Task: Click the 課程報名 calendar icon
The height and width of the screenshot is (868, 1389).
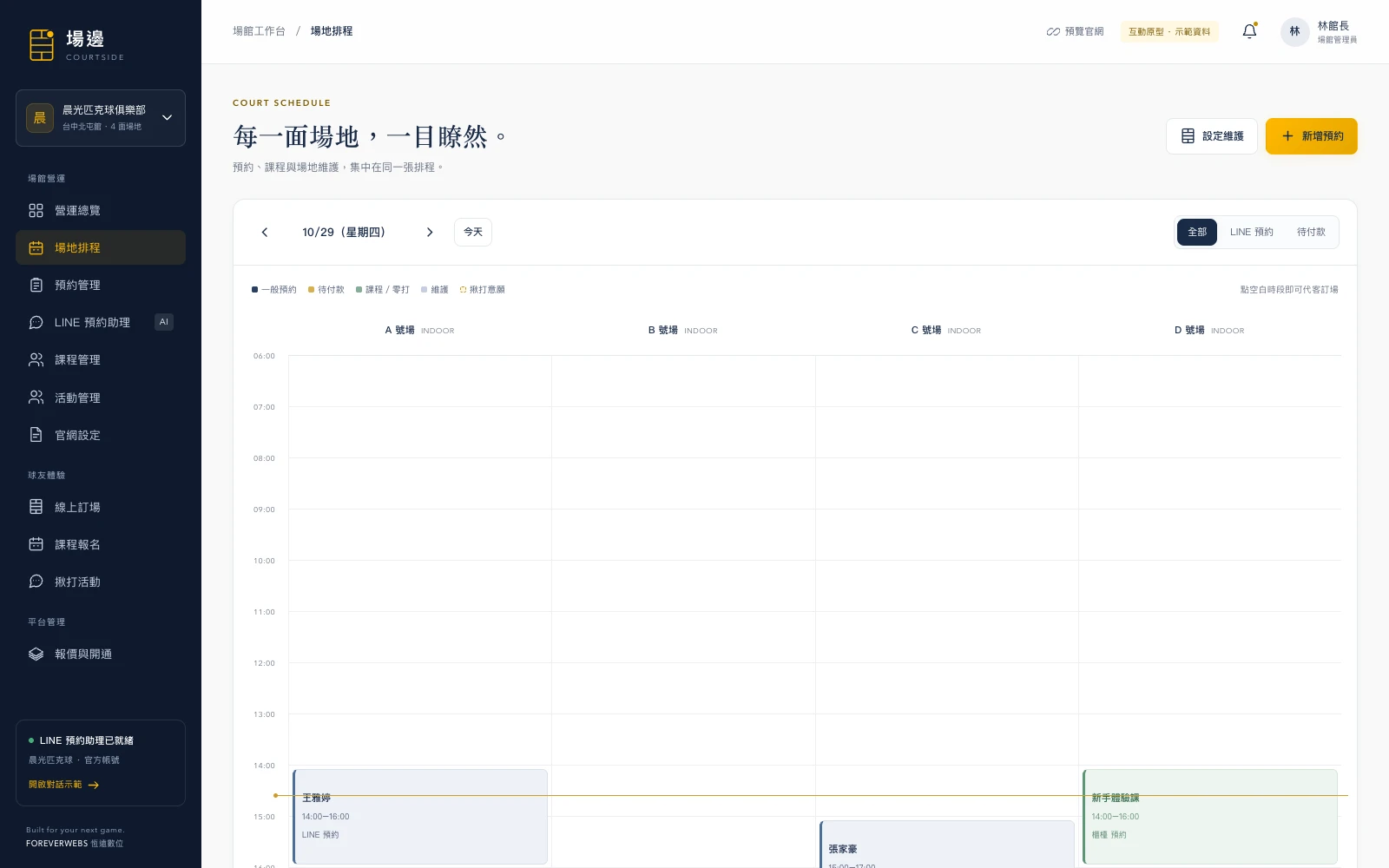Action: (36, 544)
